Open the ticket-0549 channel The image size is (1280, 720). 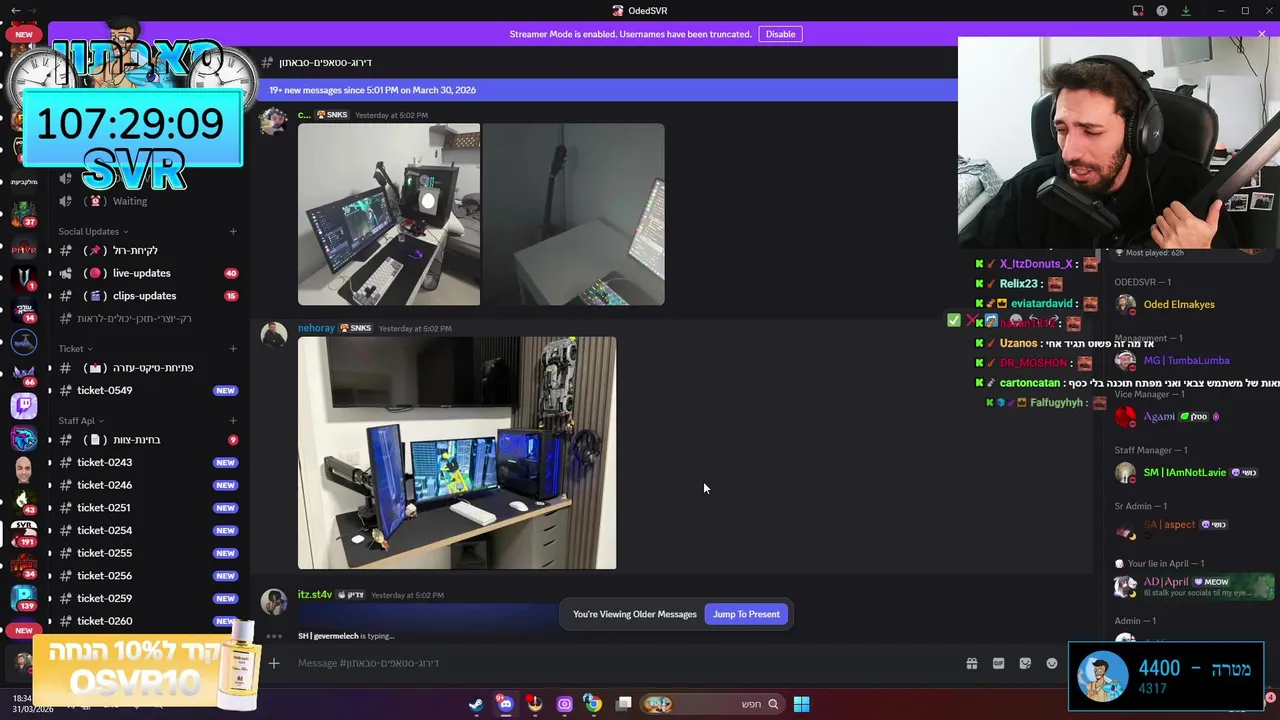coord(147,391)
